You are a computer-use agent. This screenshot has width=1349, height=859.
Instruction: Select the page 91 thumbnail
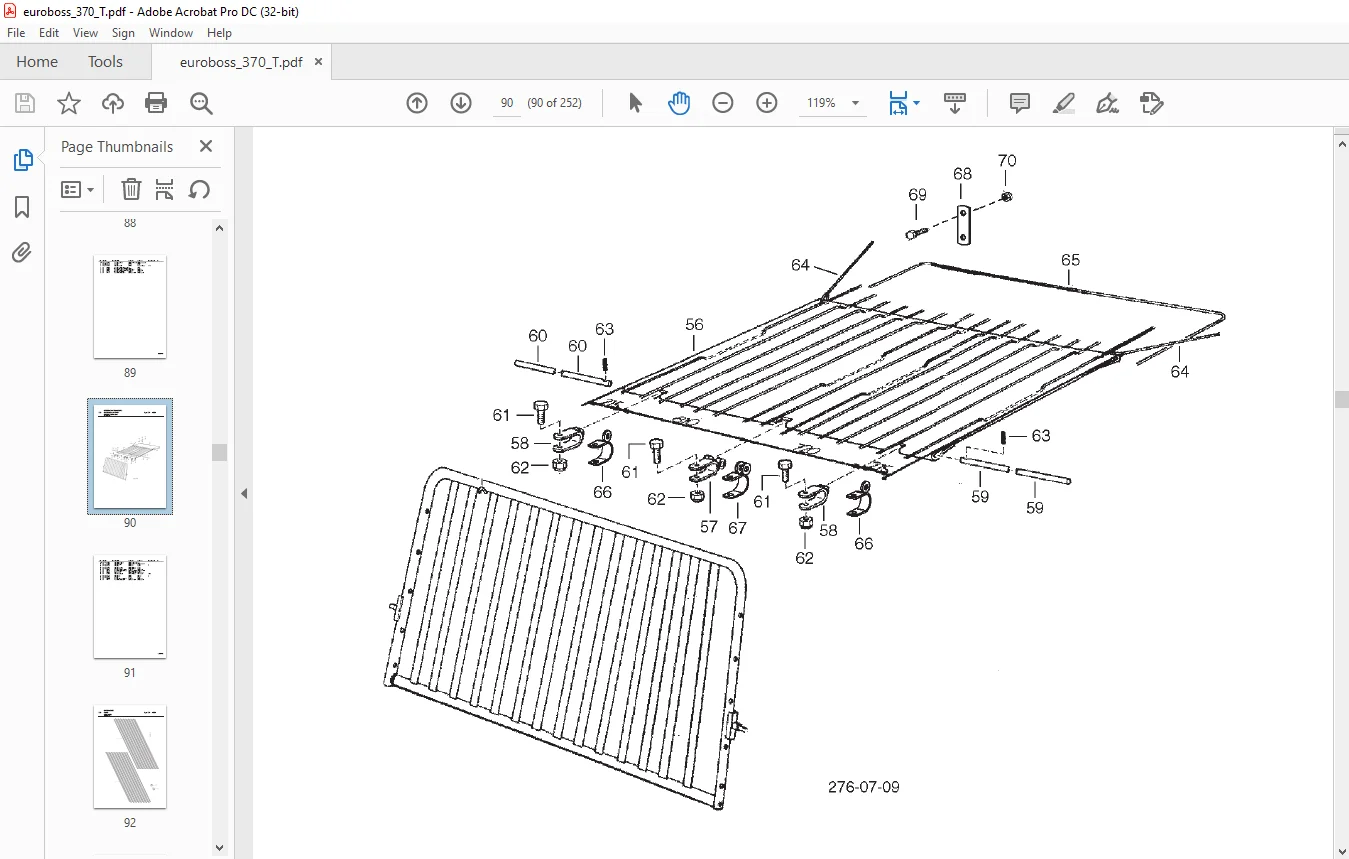[130, 607]
